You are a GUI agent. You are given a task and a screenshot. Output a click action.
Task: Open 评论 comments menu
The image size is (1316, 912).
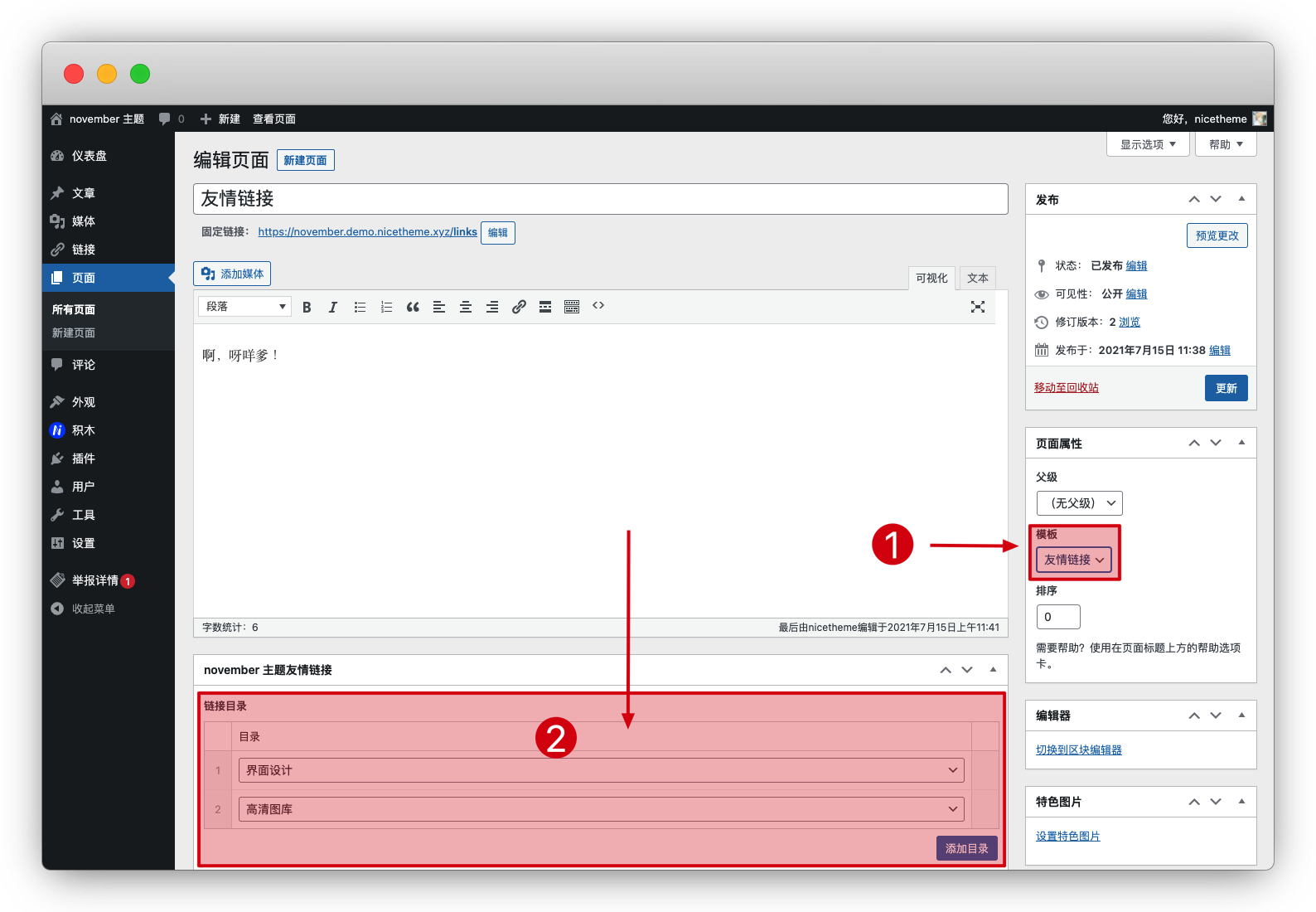[109, 365]
